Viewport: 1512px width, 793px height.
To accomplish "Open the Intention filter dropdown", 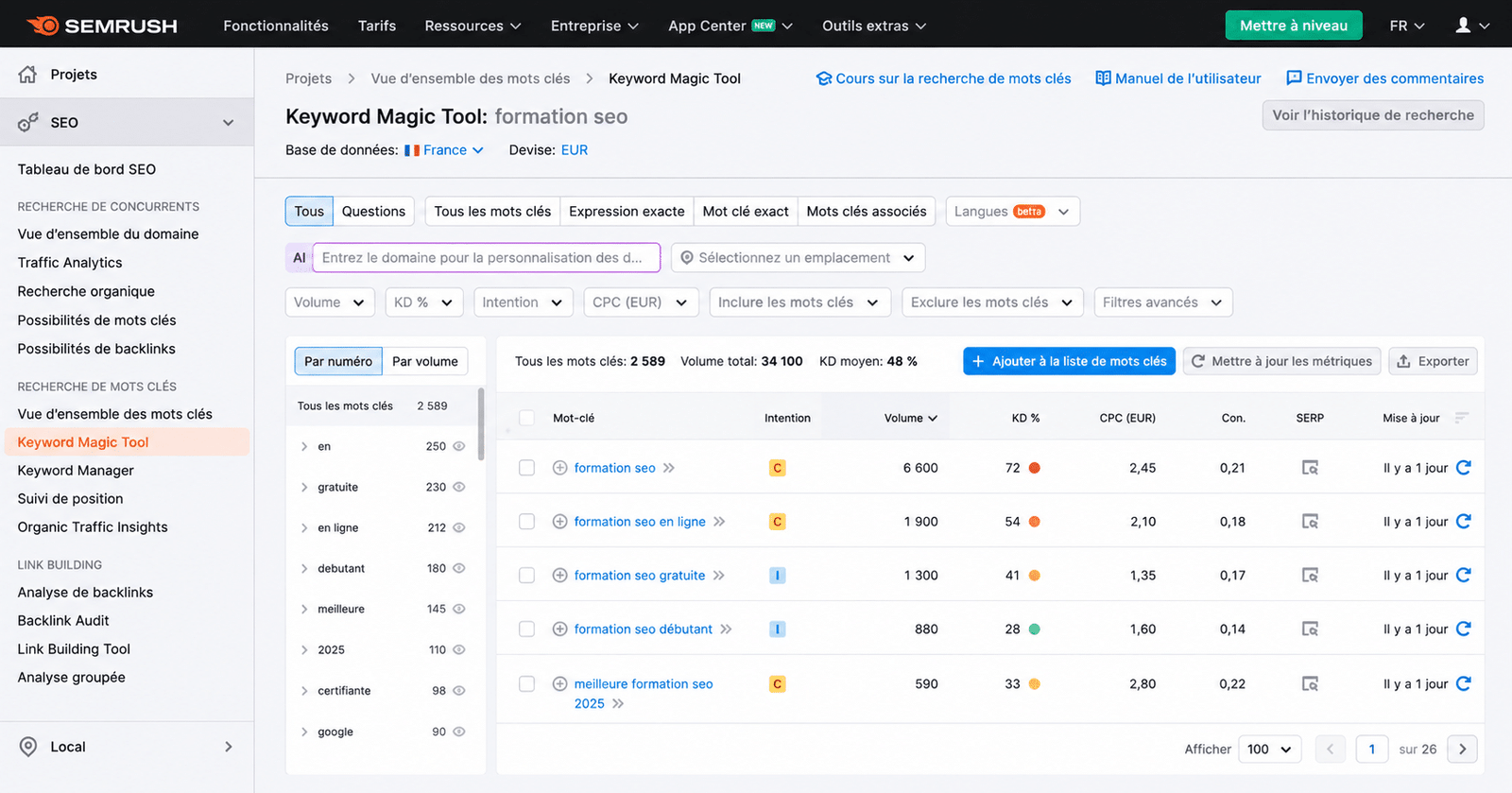I will 523,302.
